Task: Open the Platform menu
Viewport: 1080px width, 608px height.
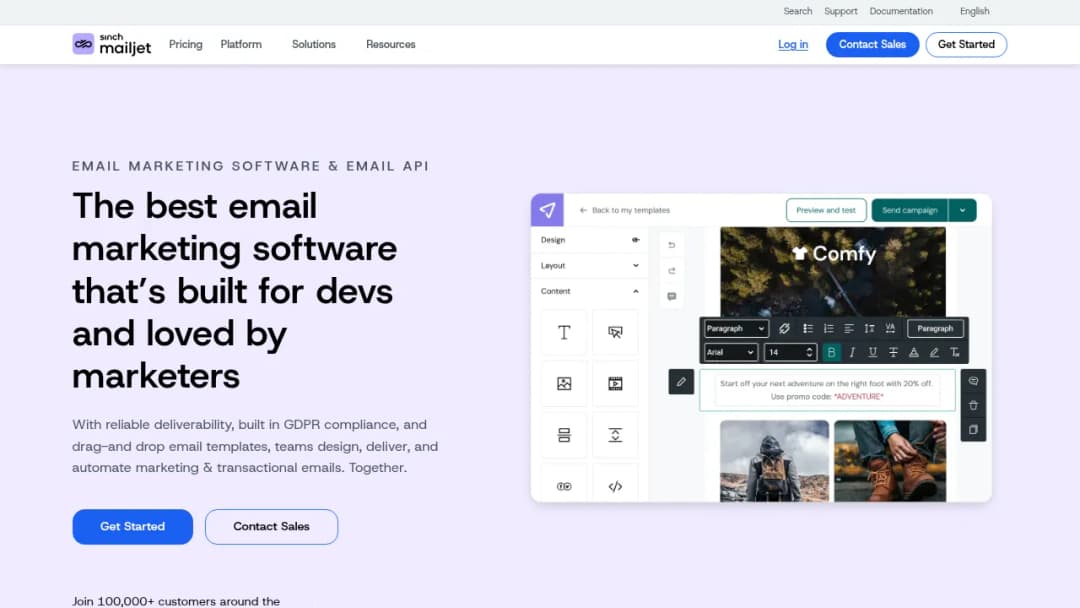Action: point(241,44)
